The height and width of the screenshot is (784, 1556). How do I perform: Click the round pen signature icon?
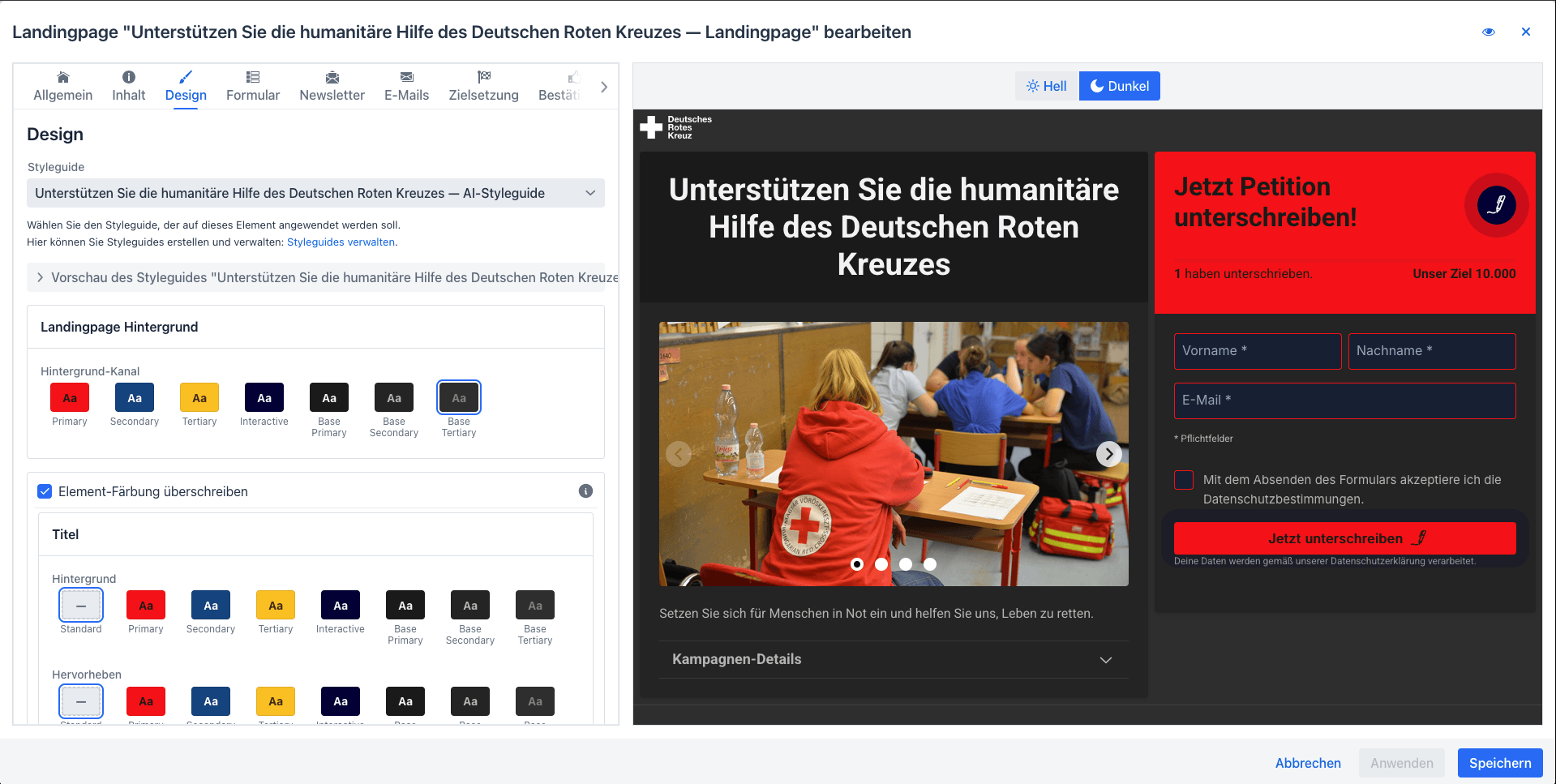pyautogui.click(x=1496, y=205)
